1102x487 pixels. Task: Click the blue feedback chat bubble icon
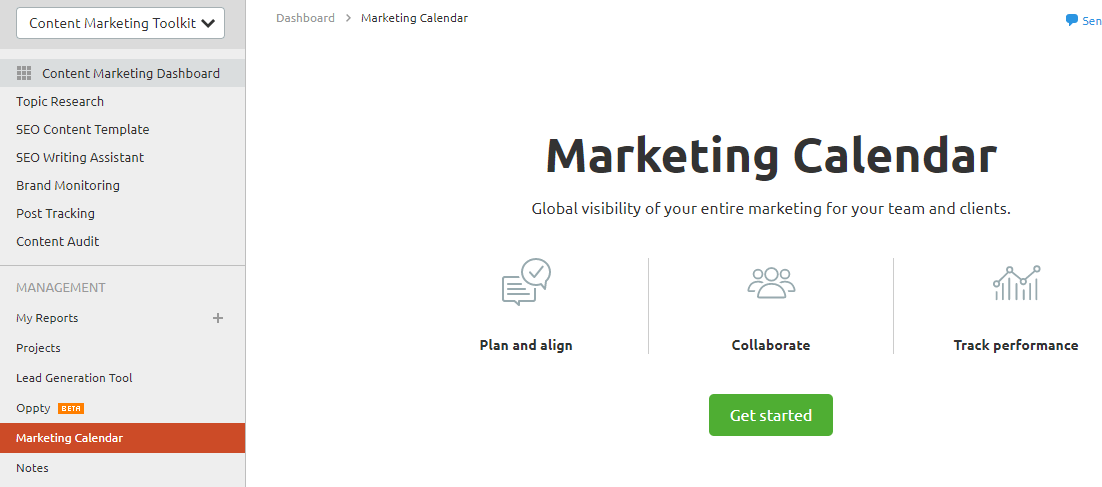coord(1072,20)
